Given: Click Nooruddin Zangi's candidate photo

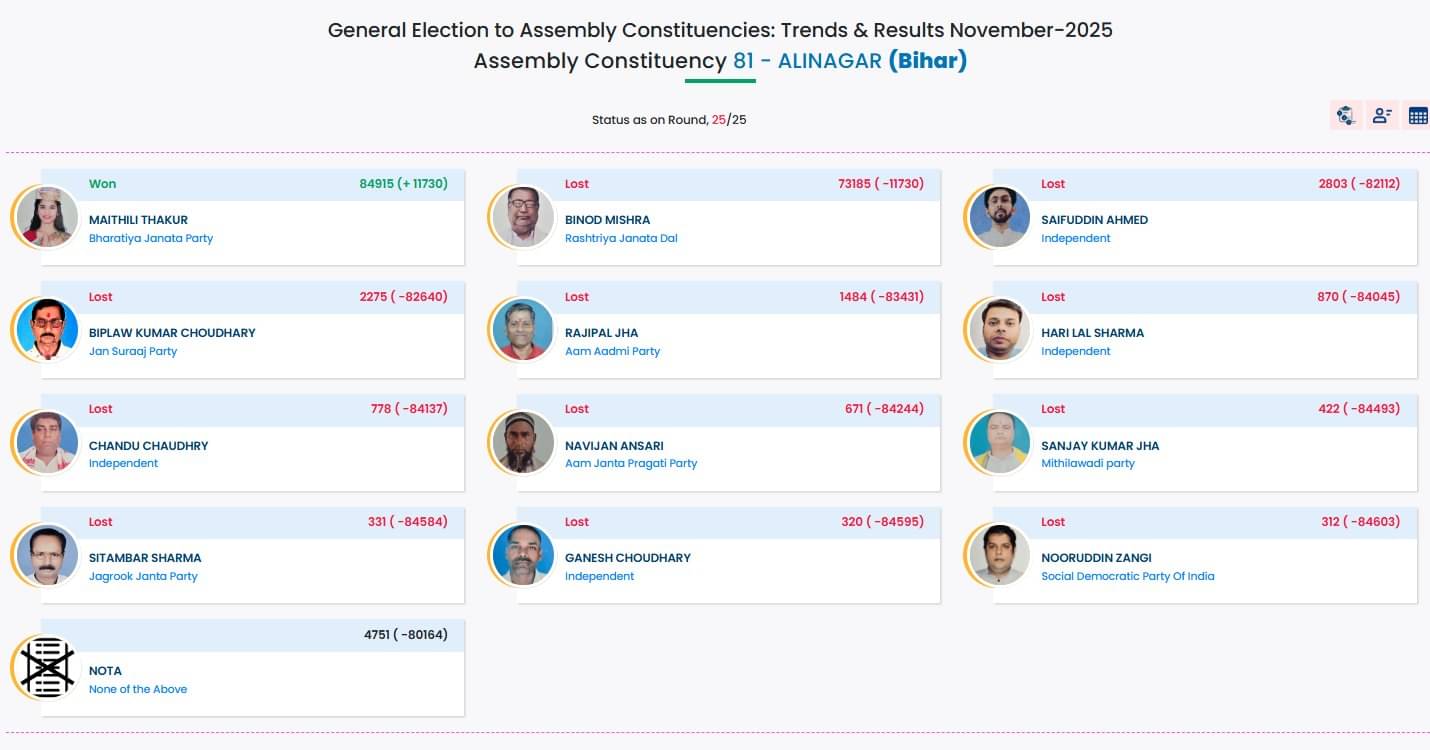Looking at the screenshot, I should 999,555.
